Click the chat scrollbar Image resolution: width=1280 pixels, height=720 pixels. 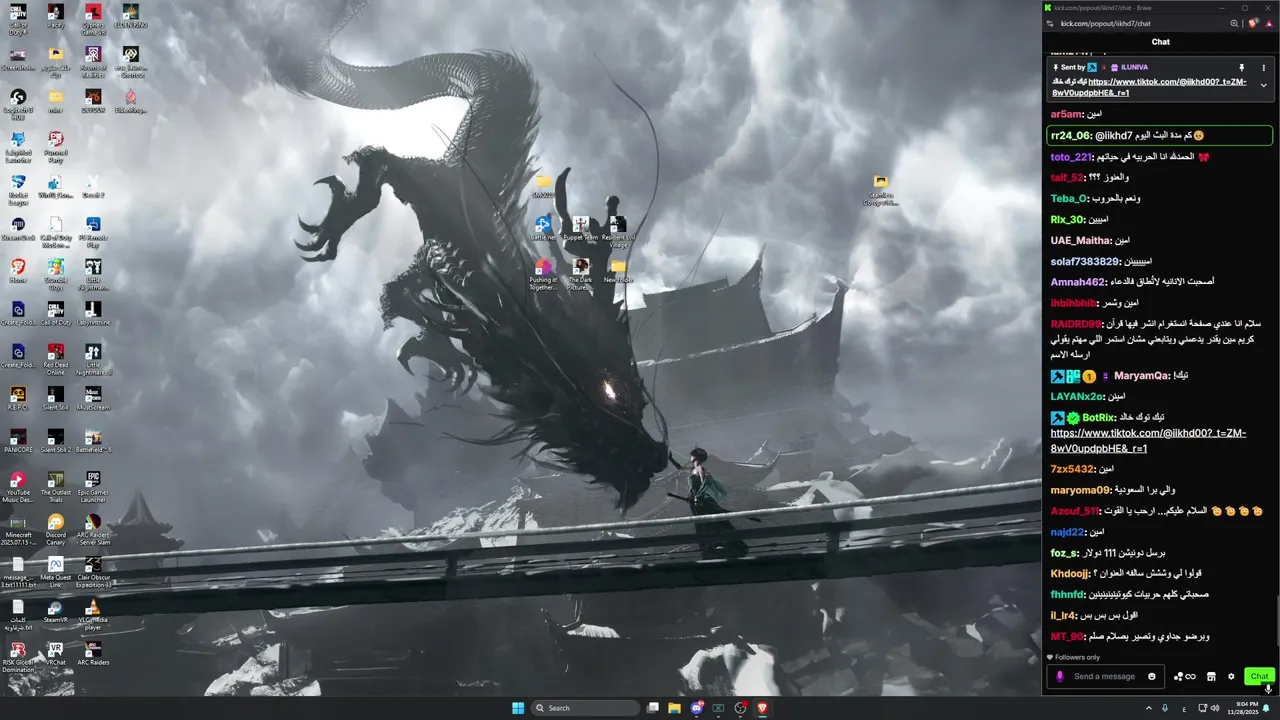coord(1277,620)
